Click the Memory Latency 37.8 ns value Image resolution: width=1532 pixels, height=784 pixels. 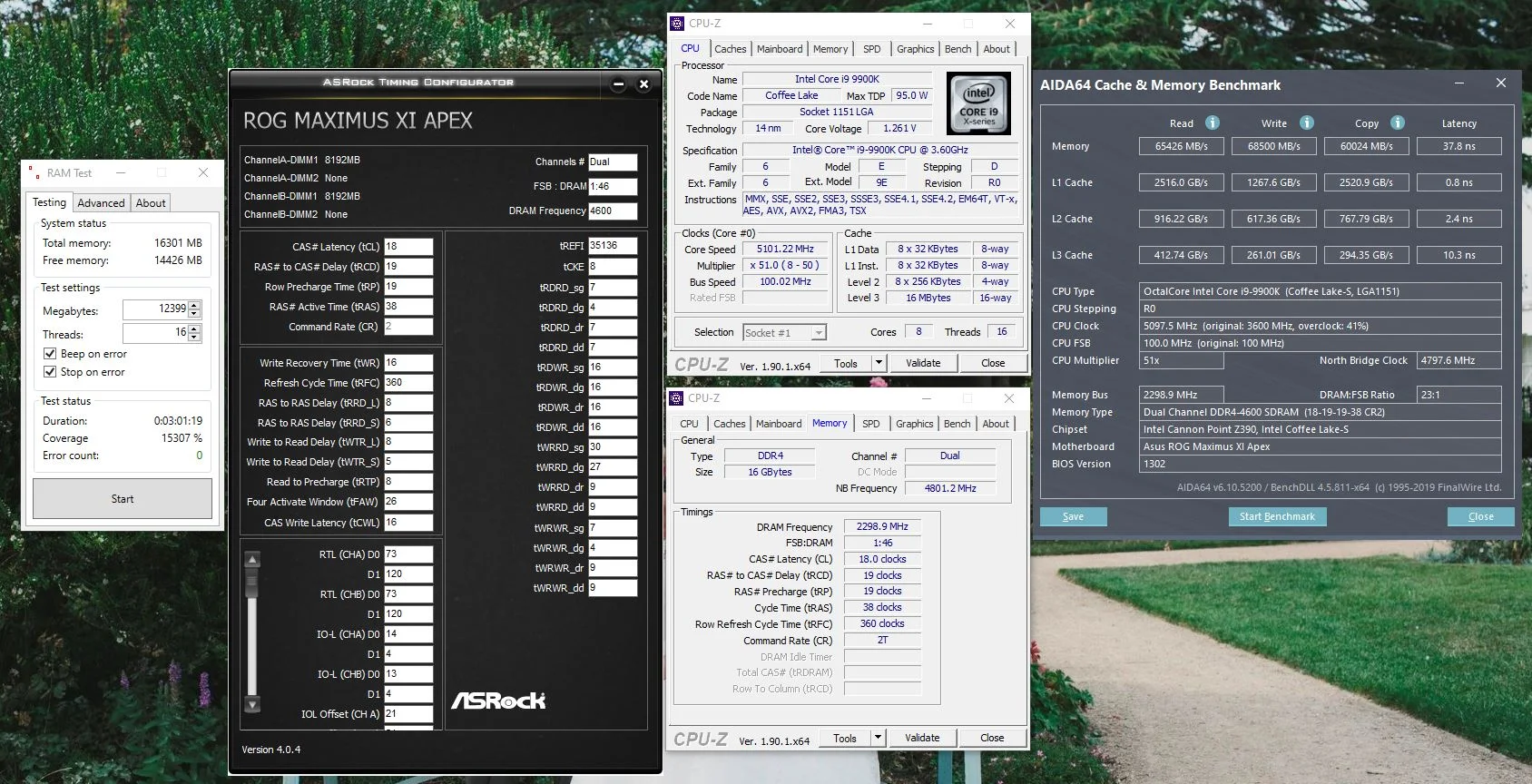1458,146
